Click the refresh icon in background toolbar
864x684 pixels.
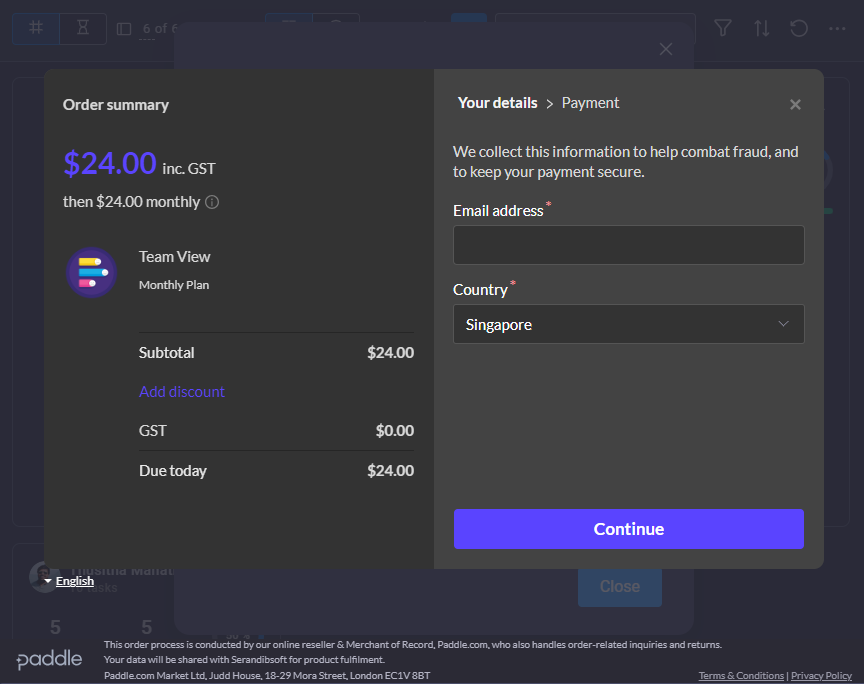(x=799, y=28)
